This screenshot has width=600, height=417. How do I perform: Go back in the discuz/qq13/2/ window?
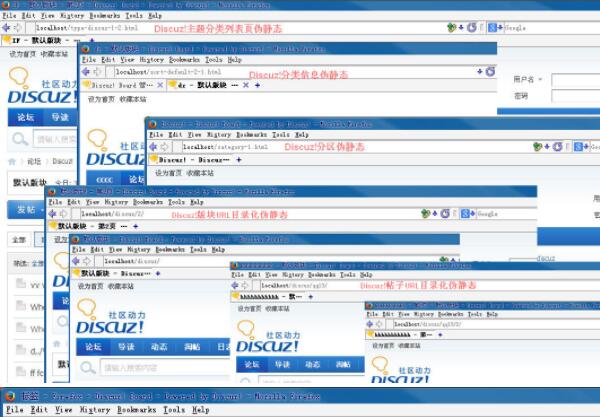pos(369,324)
